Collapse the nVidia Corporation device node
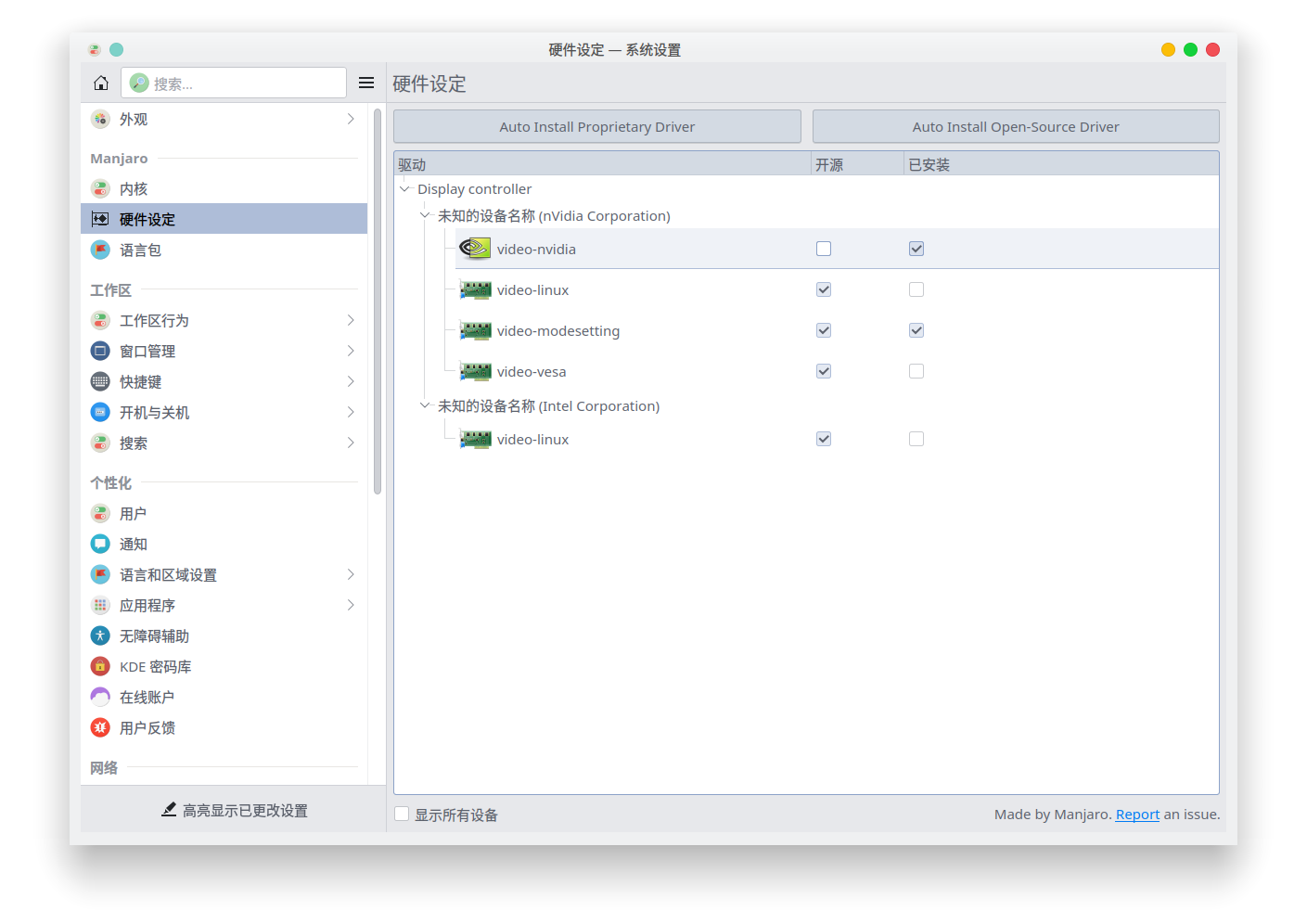 pos(425,216)
